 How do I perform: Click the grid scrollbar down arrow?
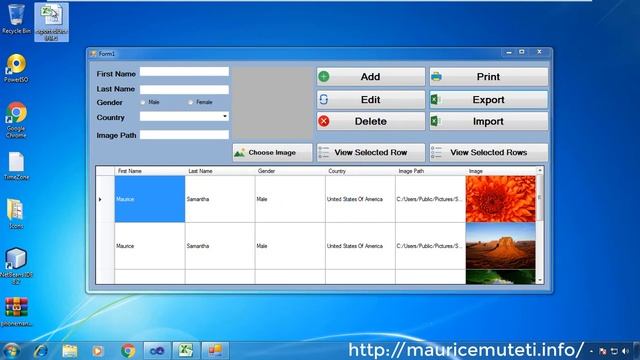(540, 280)
